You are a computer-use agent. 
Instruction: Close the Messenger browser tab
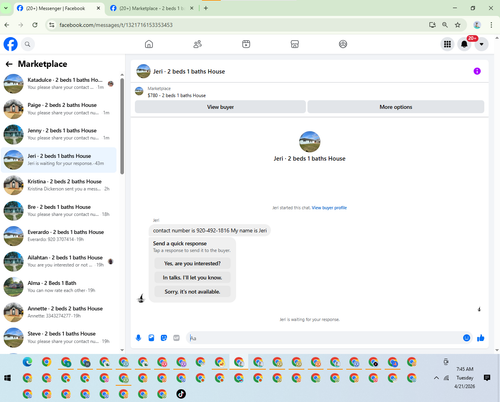point(98,8)
